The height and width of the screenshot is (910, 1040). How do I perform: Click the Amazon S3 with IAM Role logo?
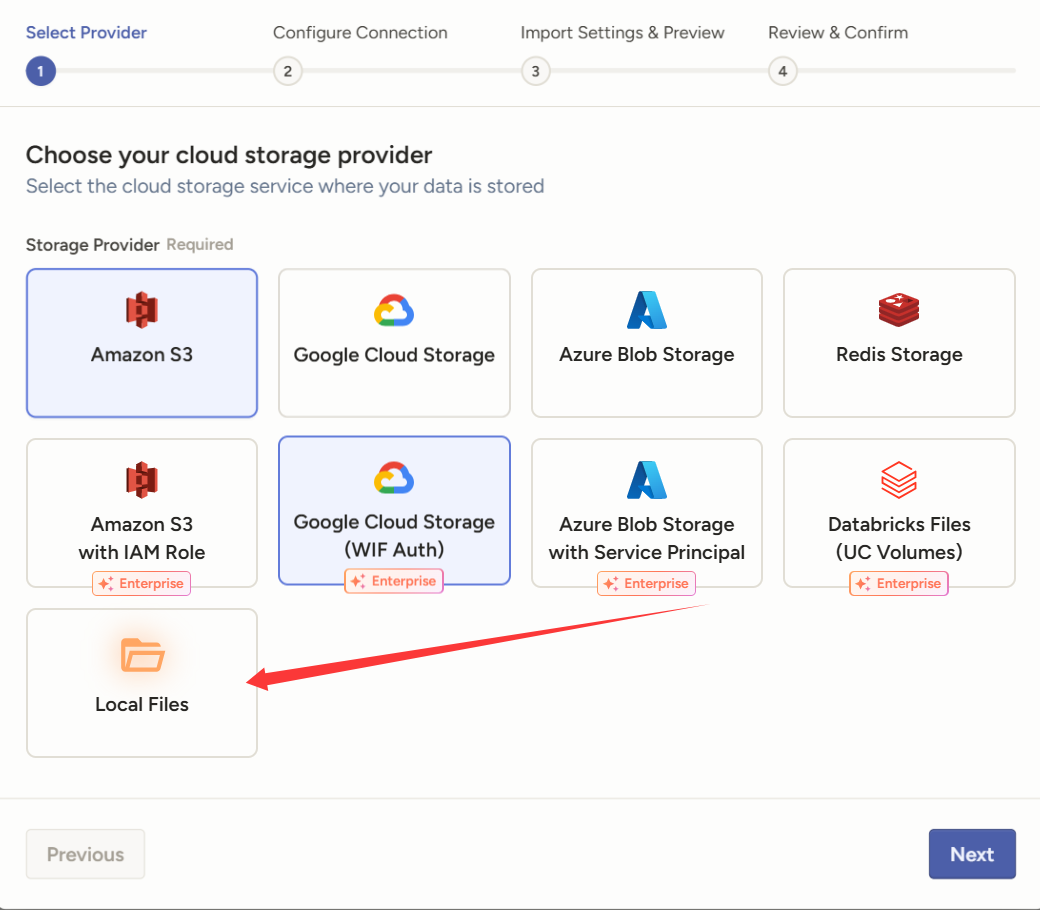click(142, 480)
